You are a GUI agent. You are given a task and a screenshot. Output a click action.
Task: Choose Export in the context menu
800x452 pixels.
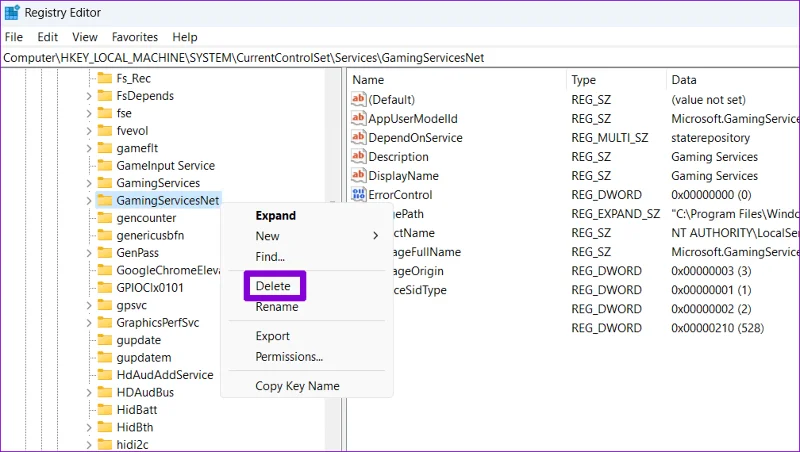[x=272, y=336]
